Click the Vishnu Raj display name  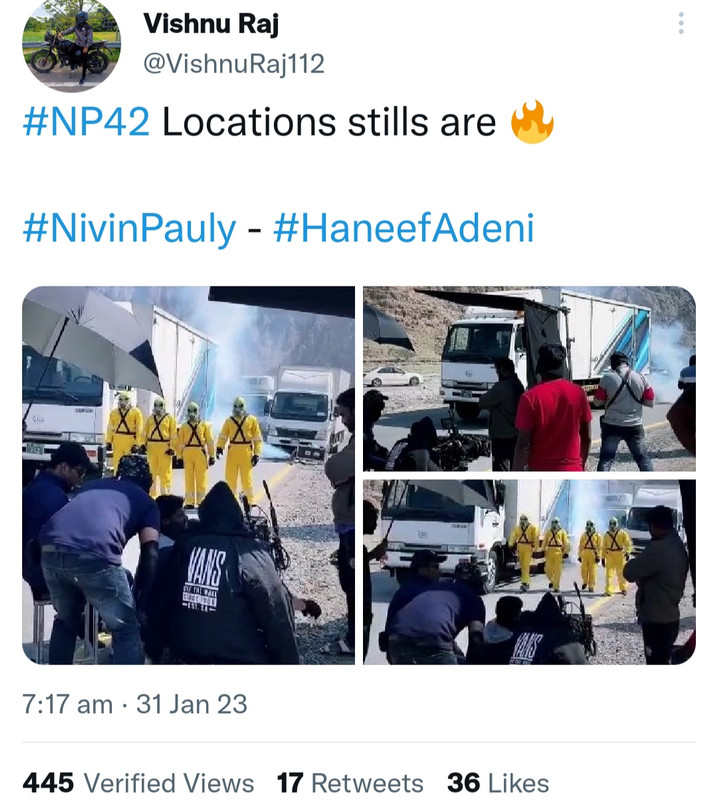coord(211,23)
